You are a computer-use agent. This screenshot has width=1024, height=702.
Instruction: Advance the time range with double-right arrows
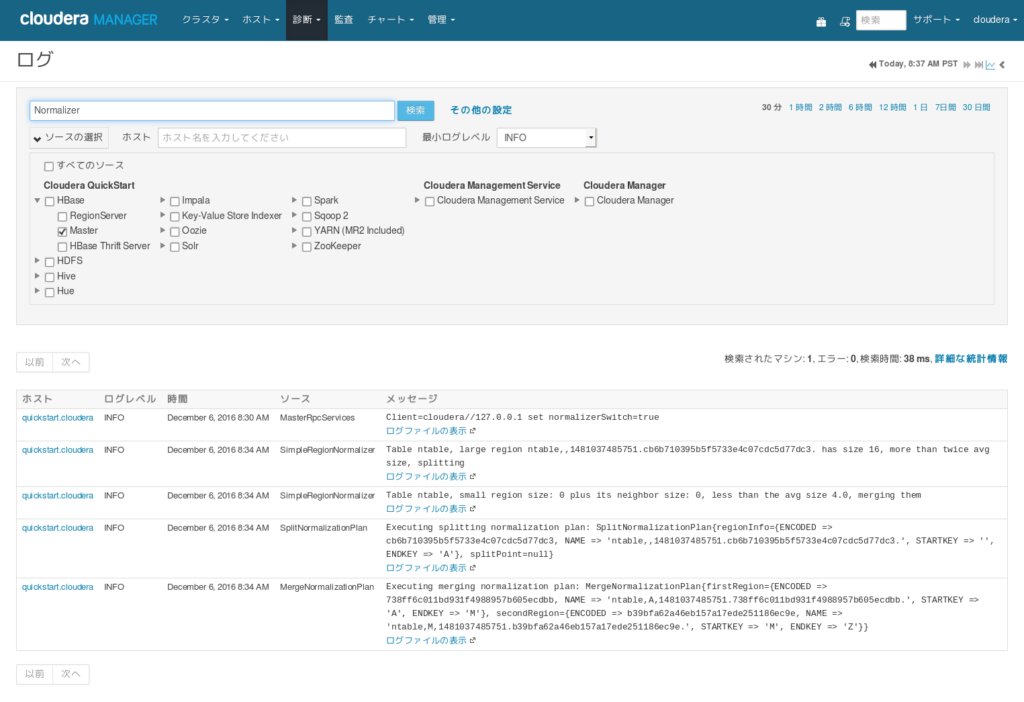(967, 65)
